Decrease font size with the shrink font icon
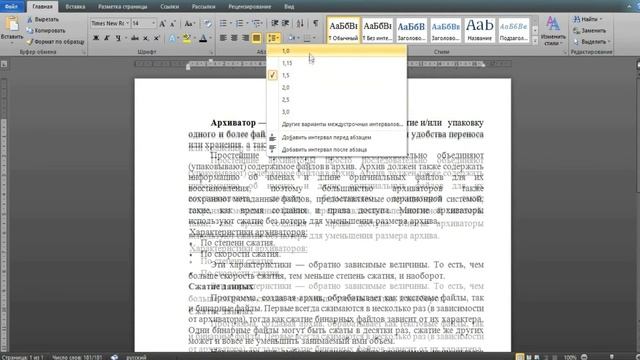640x360 pixels. (172, 24)
